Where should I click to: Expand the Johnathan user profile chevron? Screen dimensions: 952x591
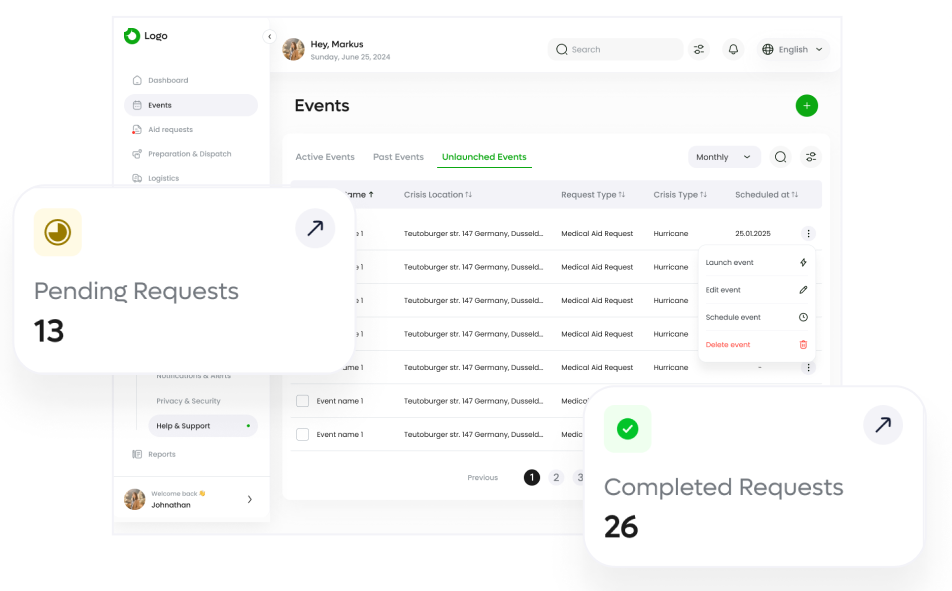[x=250, y=499]
